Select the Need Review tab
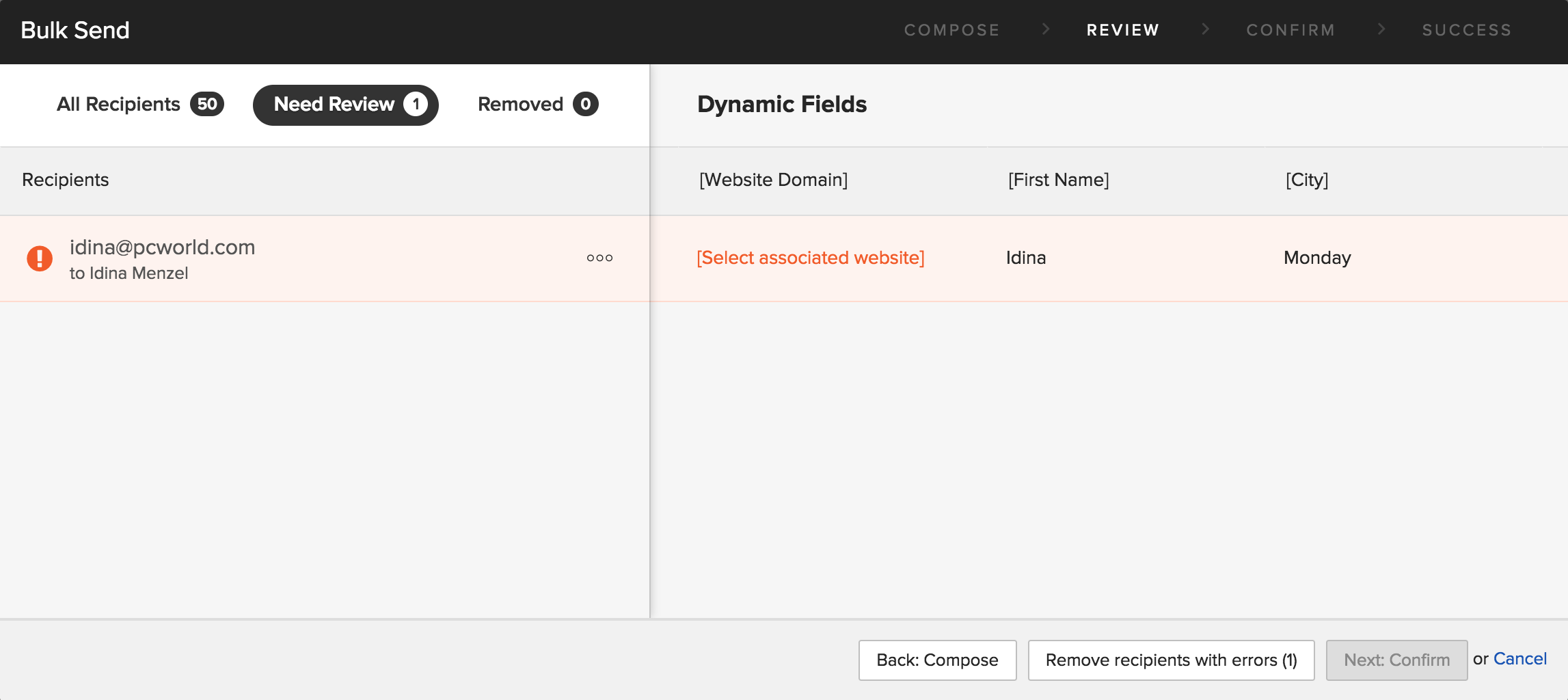The image size is (1568, 700). [346, 105]
